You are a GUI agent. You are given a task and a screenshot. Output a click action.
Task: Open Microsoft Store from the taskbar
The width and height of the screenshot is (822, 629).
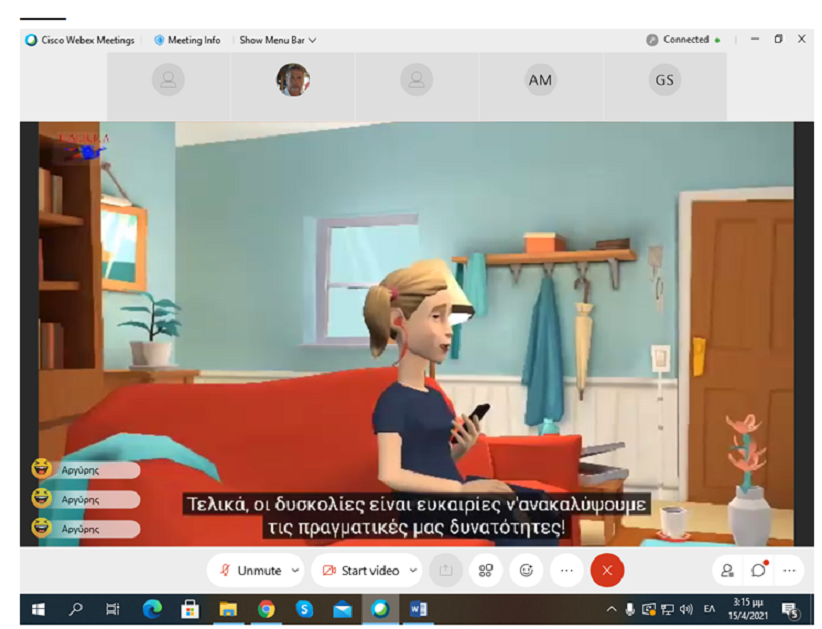coord(190,609)
